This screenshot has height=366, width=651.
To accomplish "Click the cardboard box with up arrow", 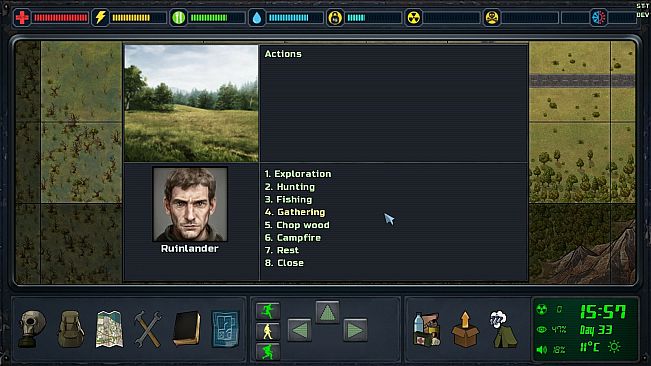I will 465,329.
